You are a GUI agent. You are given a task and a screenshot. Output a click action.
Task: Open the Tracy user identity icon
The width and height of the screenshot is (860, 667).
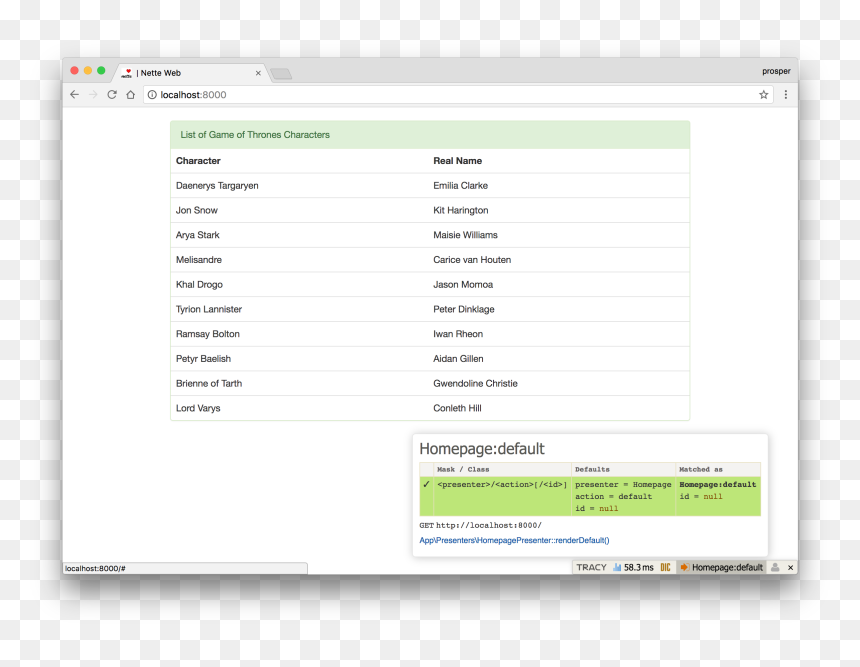[x=775, y=567]
